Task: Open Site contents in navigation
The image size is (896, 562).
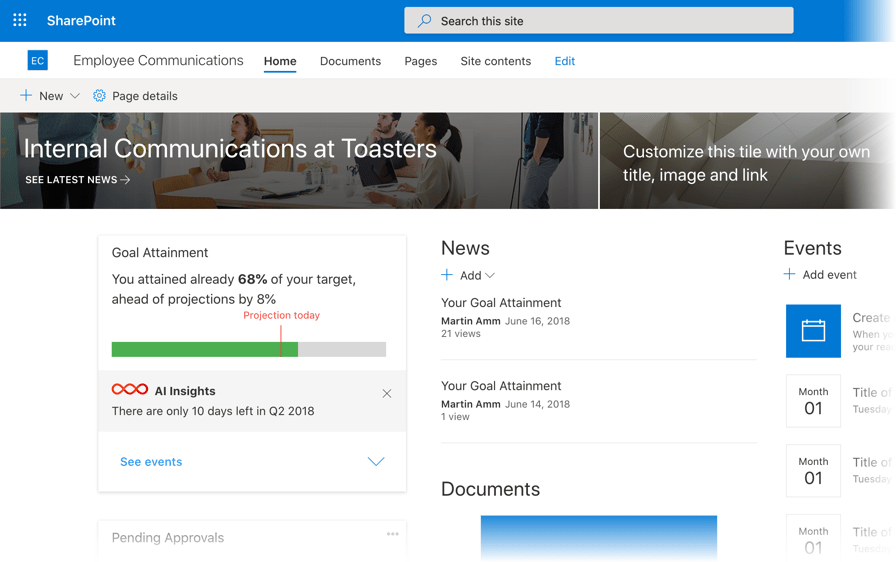Action: (x=495, y=61)
